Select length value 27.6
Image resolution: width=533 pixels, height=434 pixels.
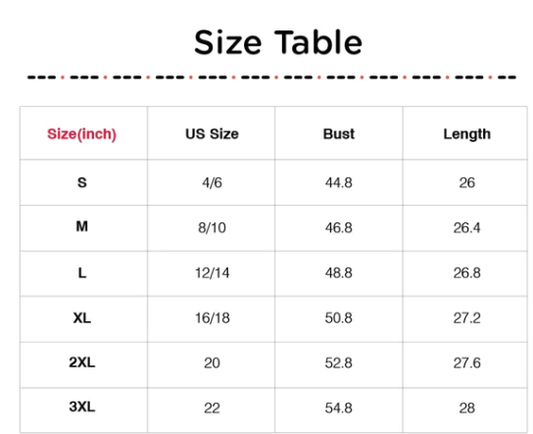pyautogui.click(x=467, y=363)
